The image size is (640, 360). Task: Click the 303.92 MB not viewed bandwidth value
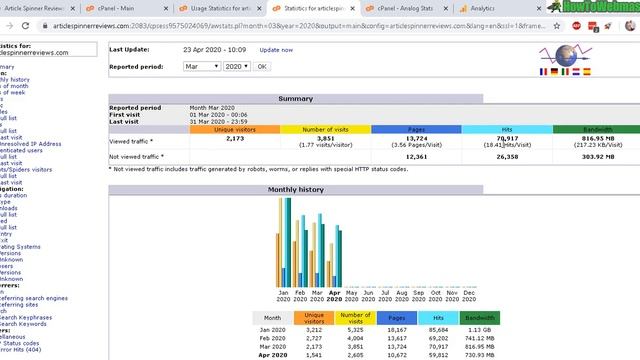598,157
